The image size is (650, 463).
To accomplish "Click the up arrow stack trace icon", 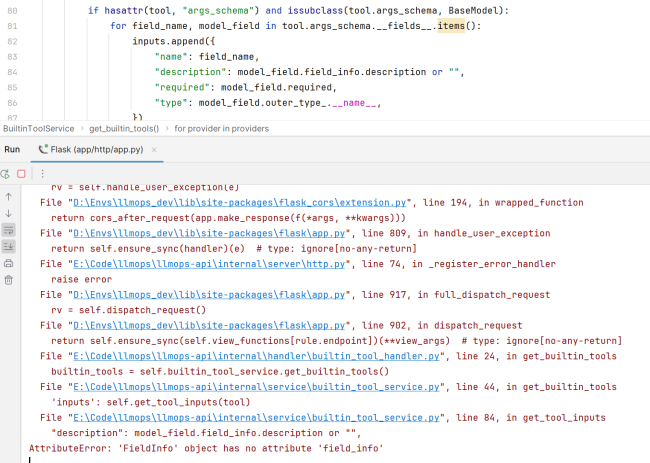I will coord(9,197).
